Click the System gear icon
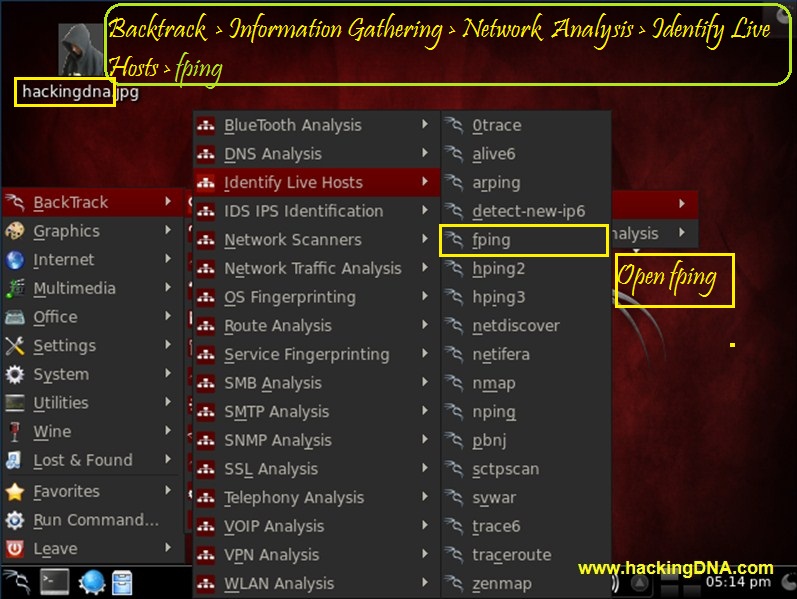 15,374
